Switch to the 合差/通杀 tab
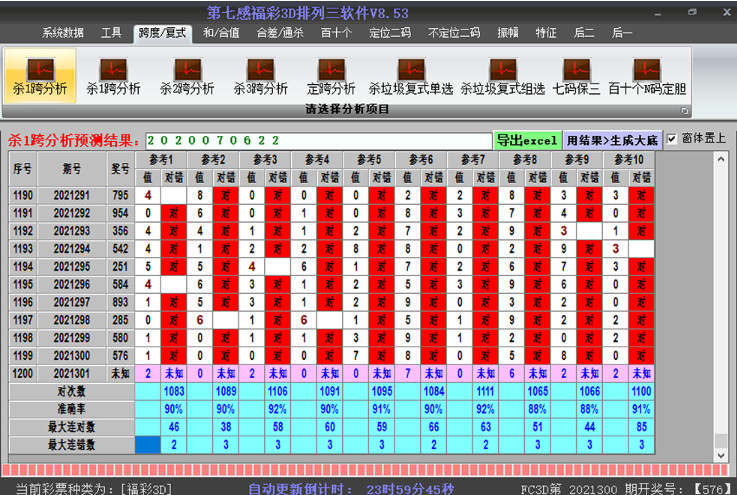Viewport: 737px width, 495px height. [x=280, y=33]
